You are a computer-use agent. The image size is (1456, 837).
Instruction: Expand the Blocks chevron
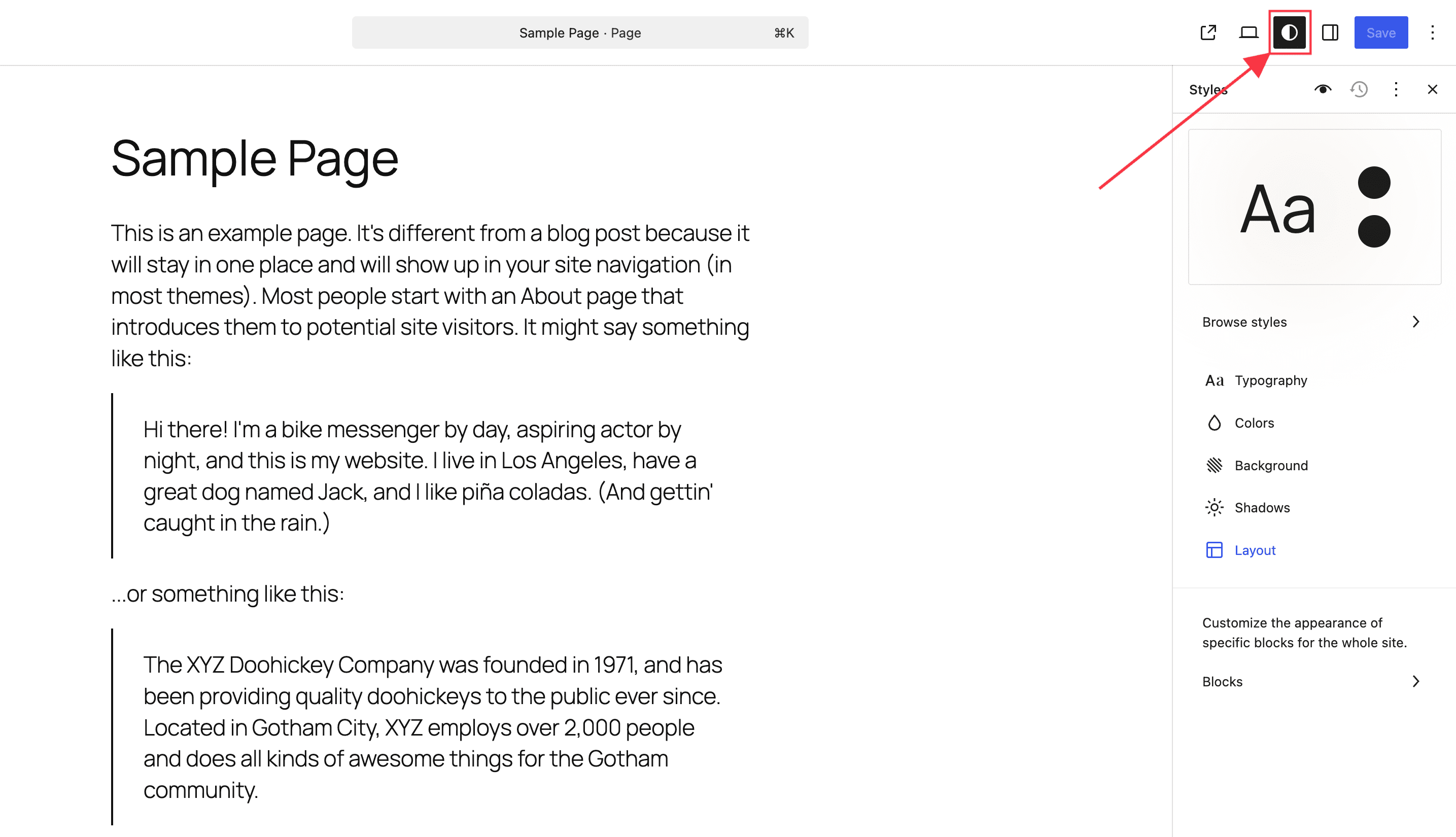click(1415, 682)
